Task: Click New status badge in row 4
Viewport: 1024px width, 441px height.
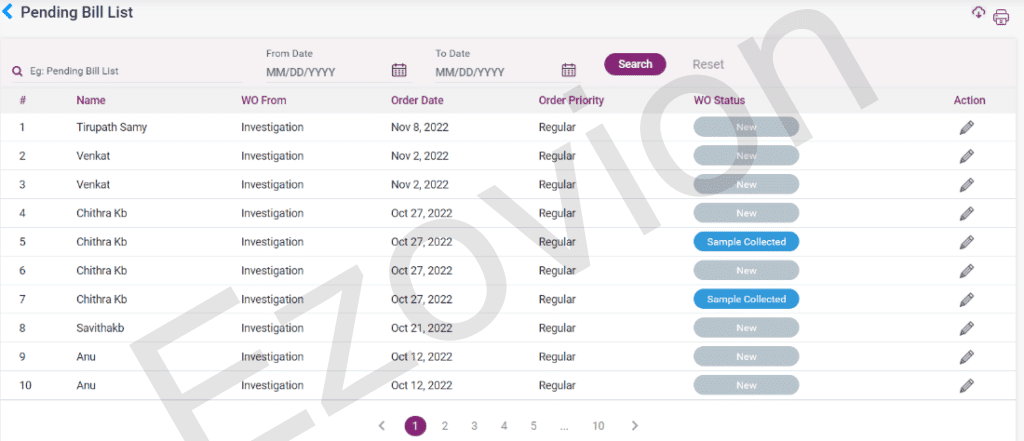Action: [x=746, y=213]
